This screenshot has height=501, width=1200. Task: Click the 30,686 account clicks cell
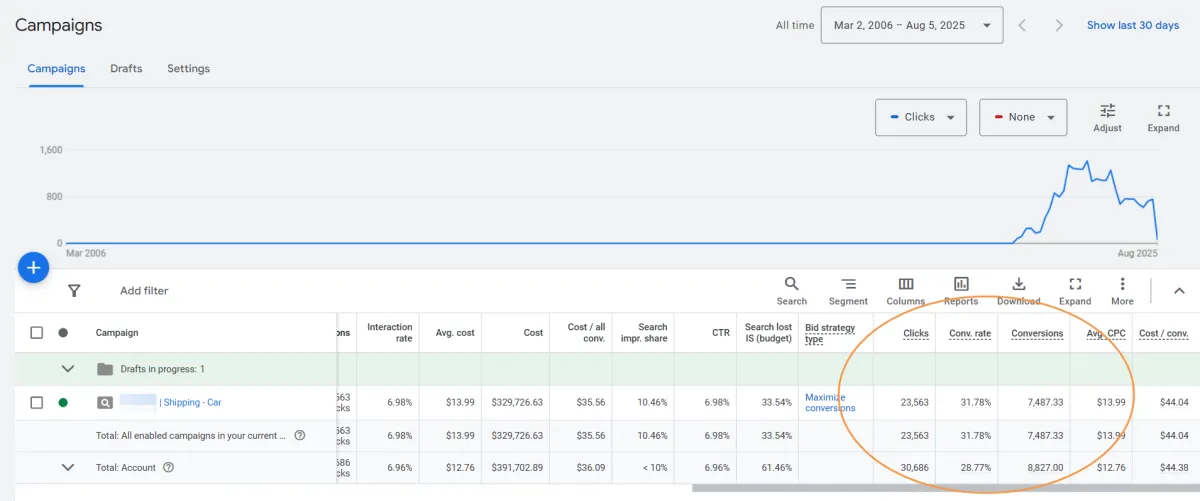pos(913,467)
